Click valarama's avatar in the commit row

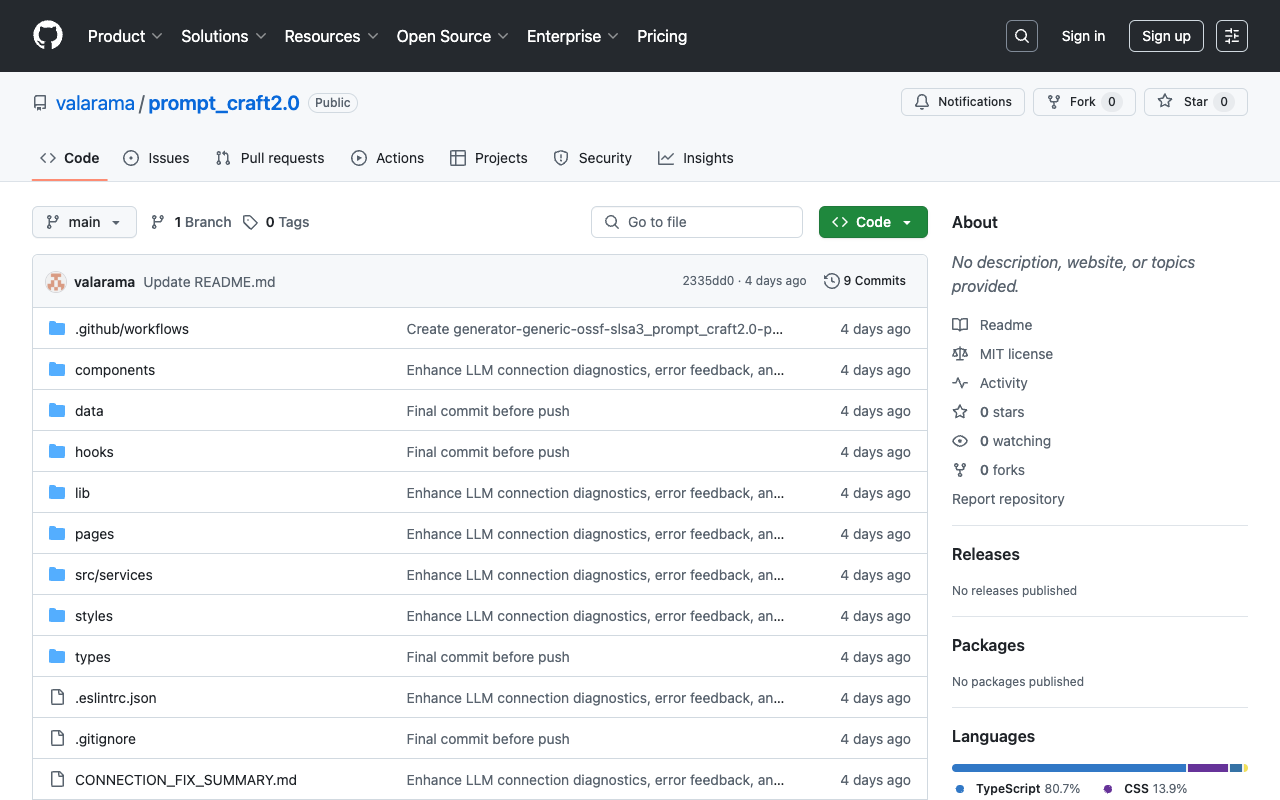(x=56, y=282)
